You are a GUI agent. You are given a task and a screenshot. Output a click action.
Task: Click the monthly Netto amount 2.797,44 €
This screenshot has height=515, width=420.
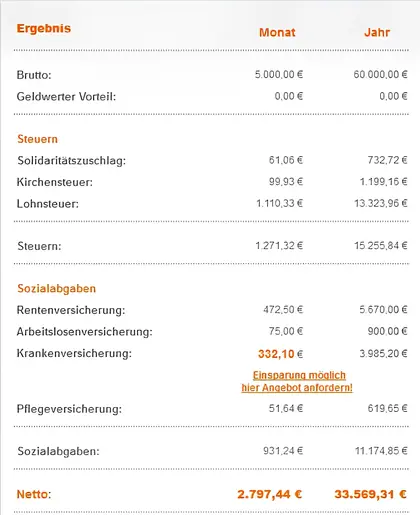tap(270, 494)
